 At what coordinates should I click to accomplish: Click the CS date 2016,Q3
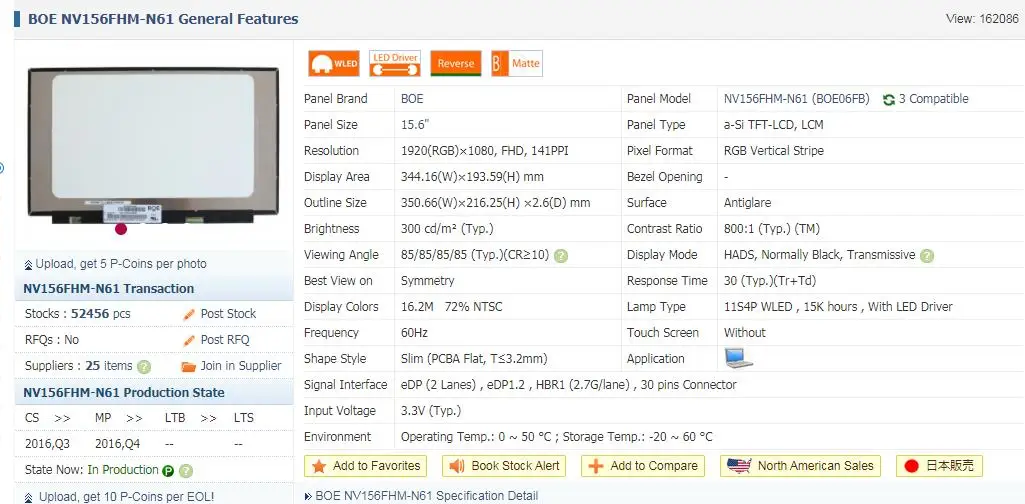47,444
